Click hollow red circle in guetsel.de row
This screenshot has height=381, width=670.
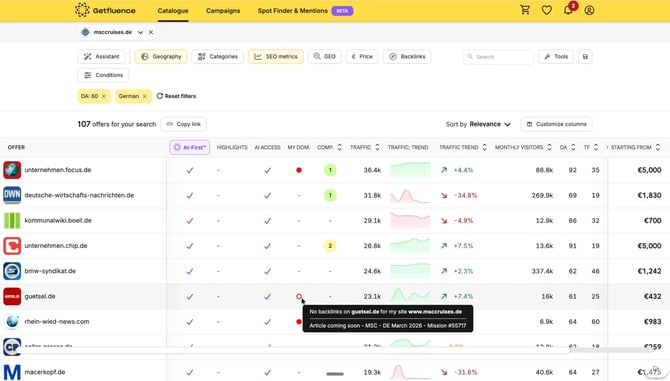(x=299, y=296)
